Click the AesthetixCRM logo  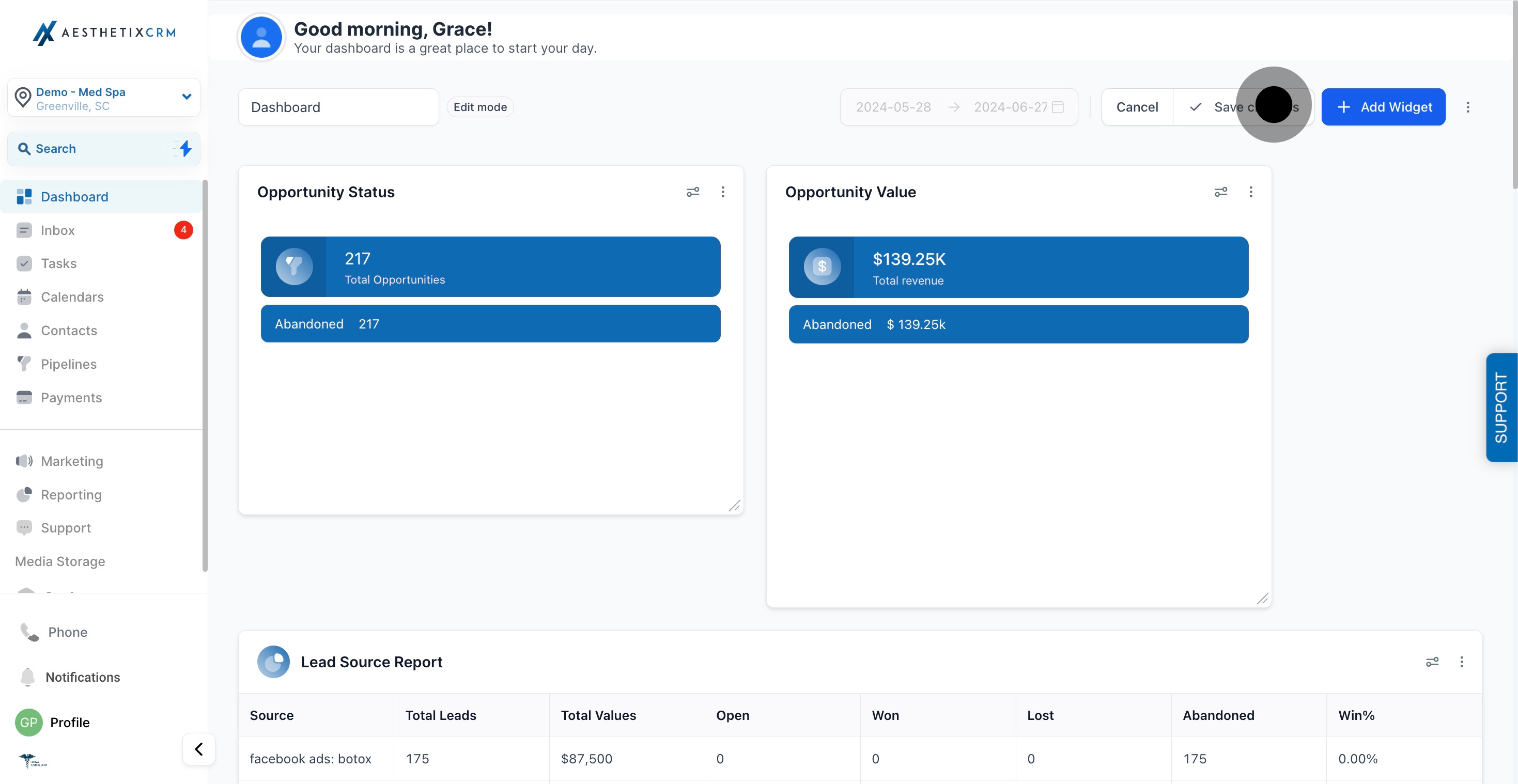pyautogui.click(x=104, y=33)
